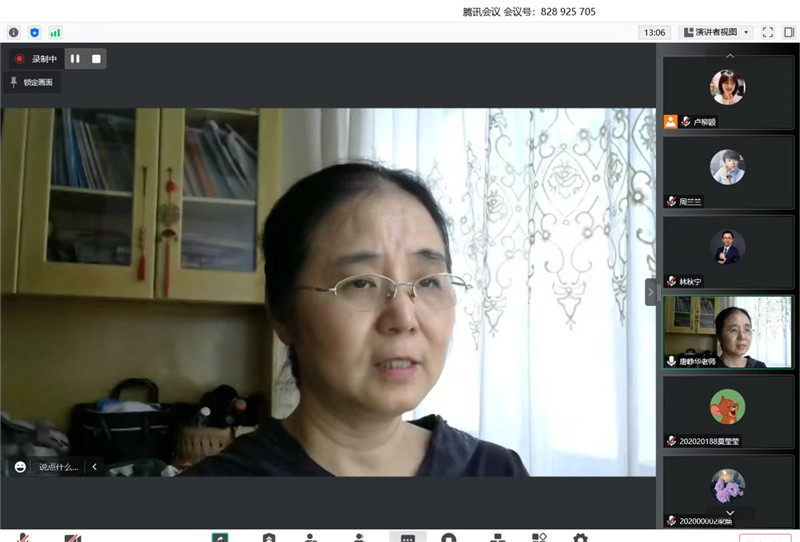Open the 演讲者视图 view dropdown
Screen dimensions: 800x542
pos(716,32)
